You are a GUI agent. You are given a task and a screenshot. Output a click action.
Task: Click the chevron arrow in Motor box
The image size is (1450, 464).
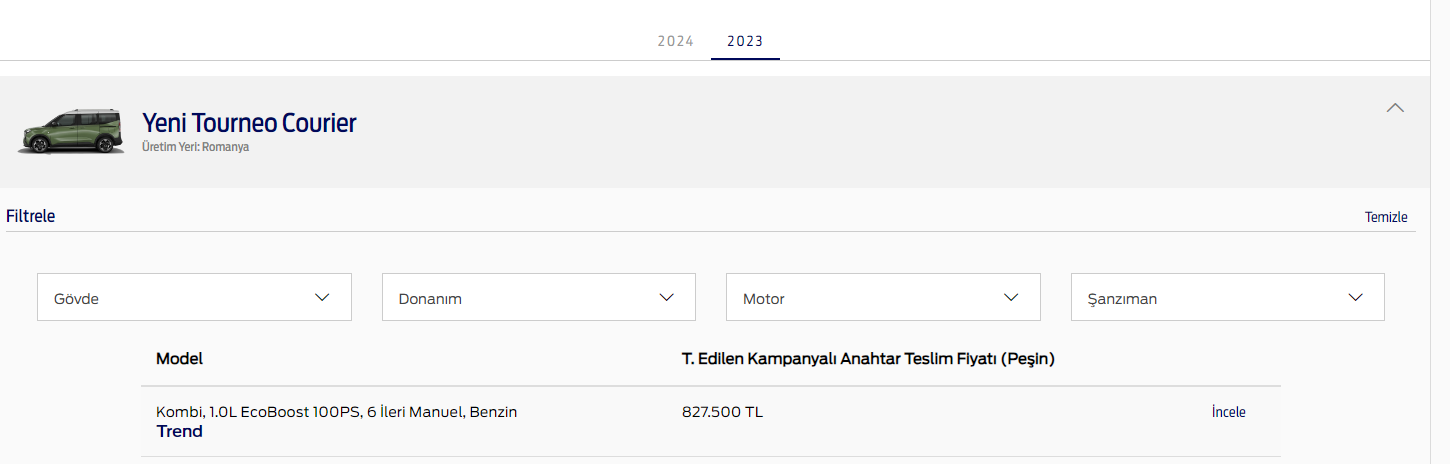pyautogui.click(x=1011, y=297)
